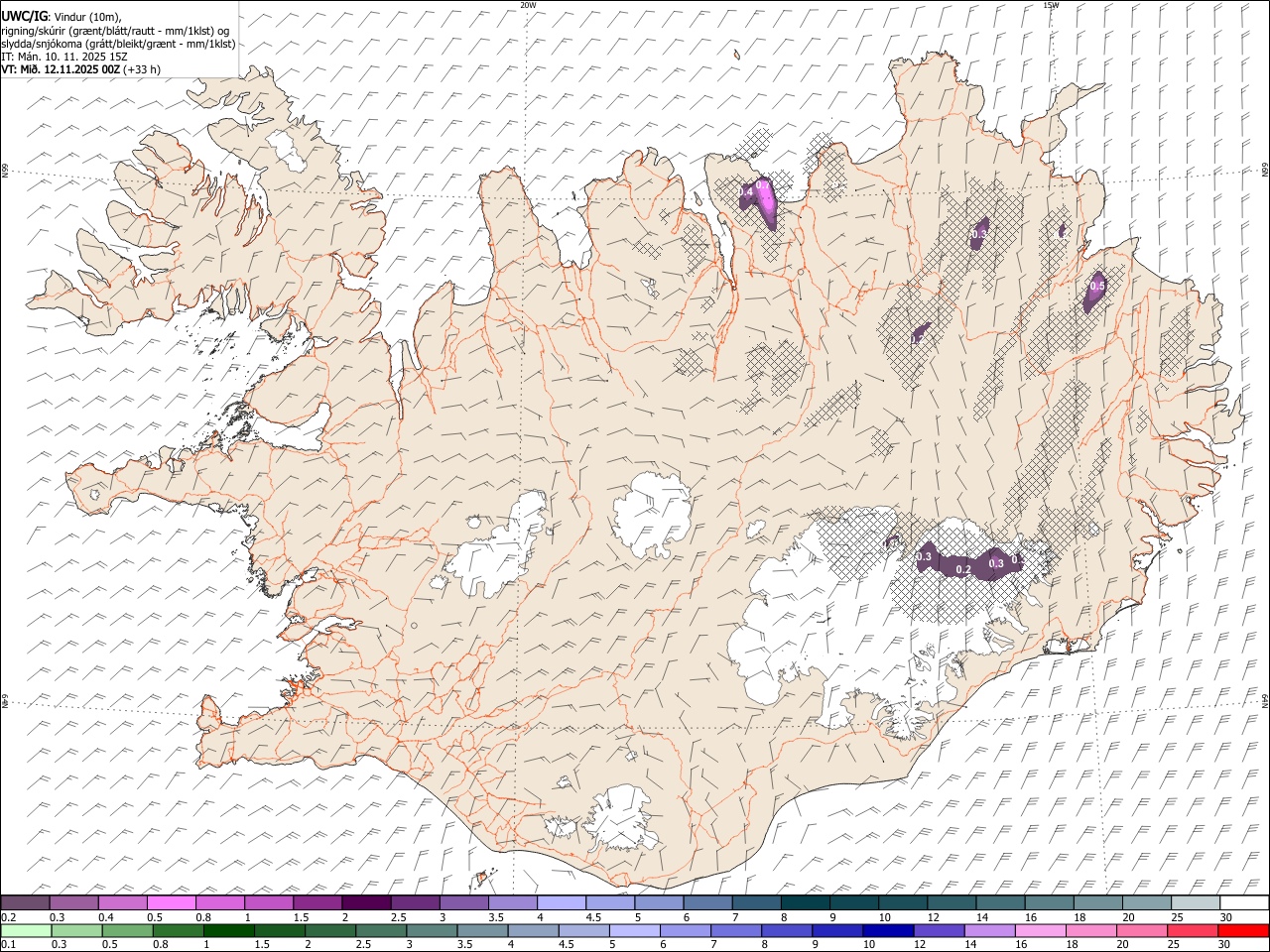The image size is (1270, 952).
Task: Click the pure red 30 swatch in lower legend
Action: (1243, 930)
